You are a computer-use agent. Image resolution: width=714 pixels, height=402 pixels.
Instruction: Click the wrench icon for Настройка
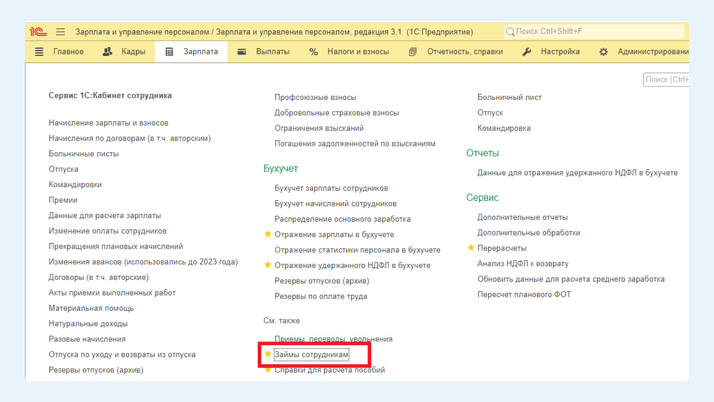(527, 52)
